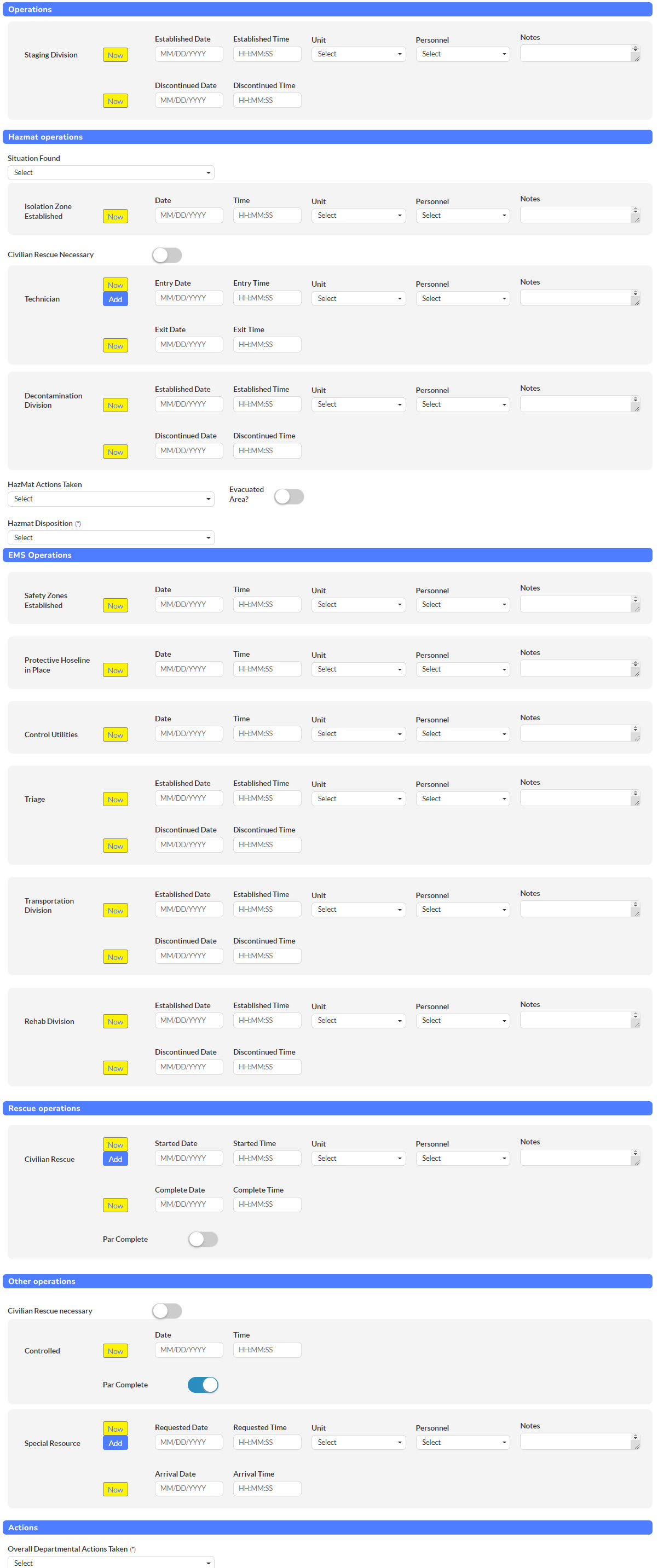Focus Civilian Rescue Complete Date field
The width and height of the screenshot is (658, 1568).
click(189, 1204)
